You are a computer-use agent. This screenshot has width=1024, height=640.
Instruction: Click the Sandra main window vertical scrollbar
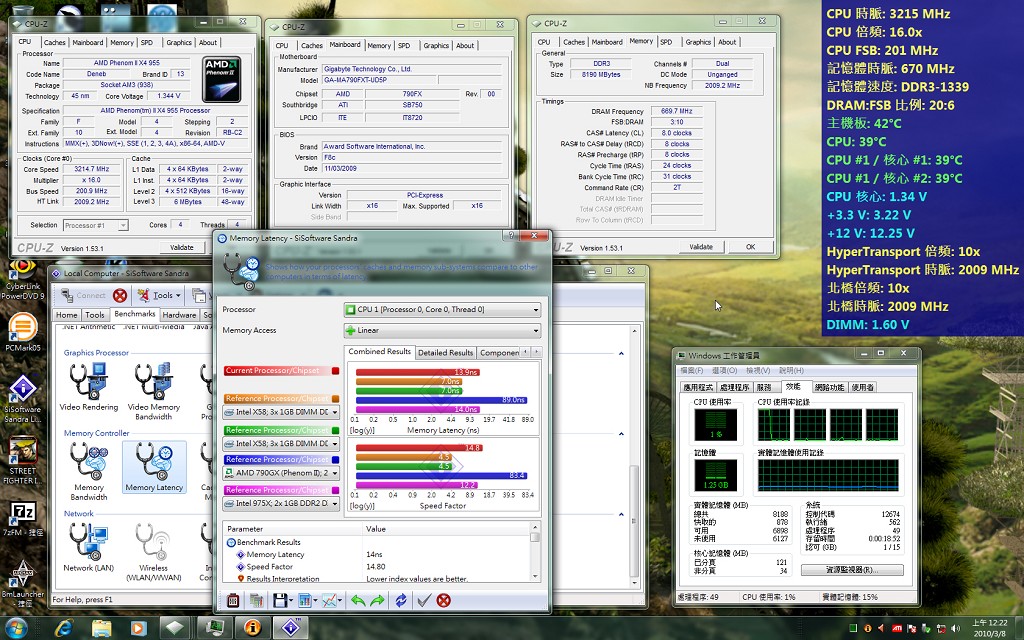click(633, 456)
